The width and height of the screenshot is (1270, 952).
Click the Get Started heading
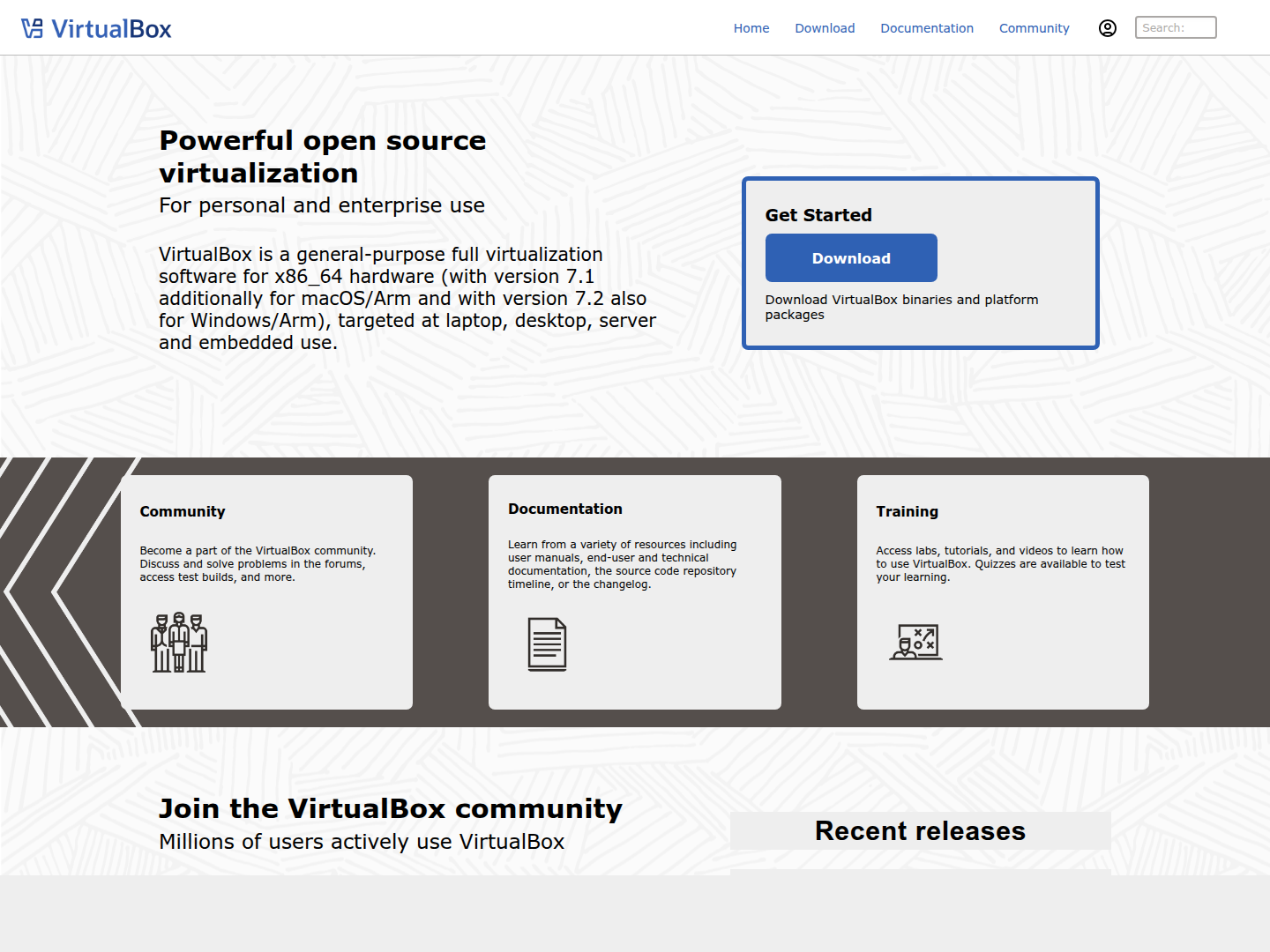click(x=818, y=215)
